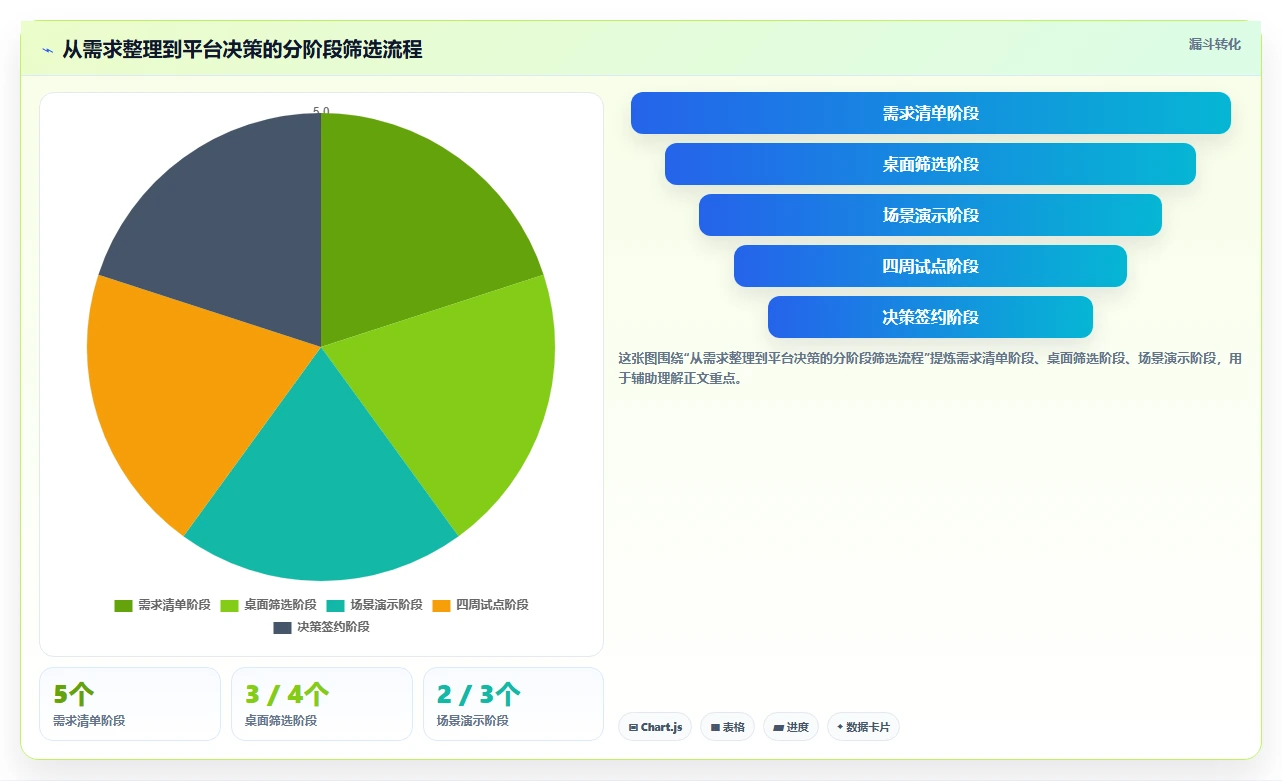Click the 决策签约阶段 legend text

coord(333,627)
